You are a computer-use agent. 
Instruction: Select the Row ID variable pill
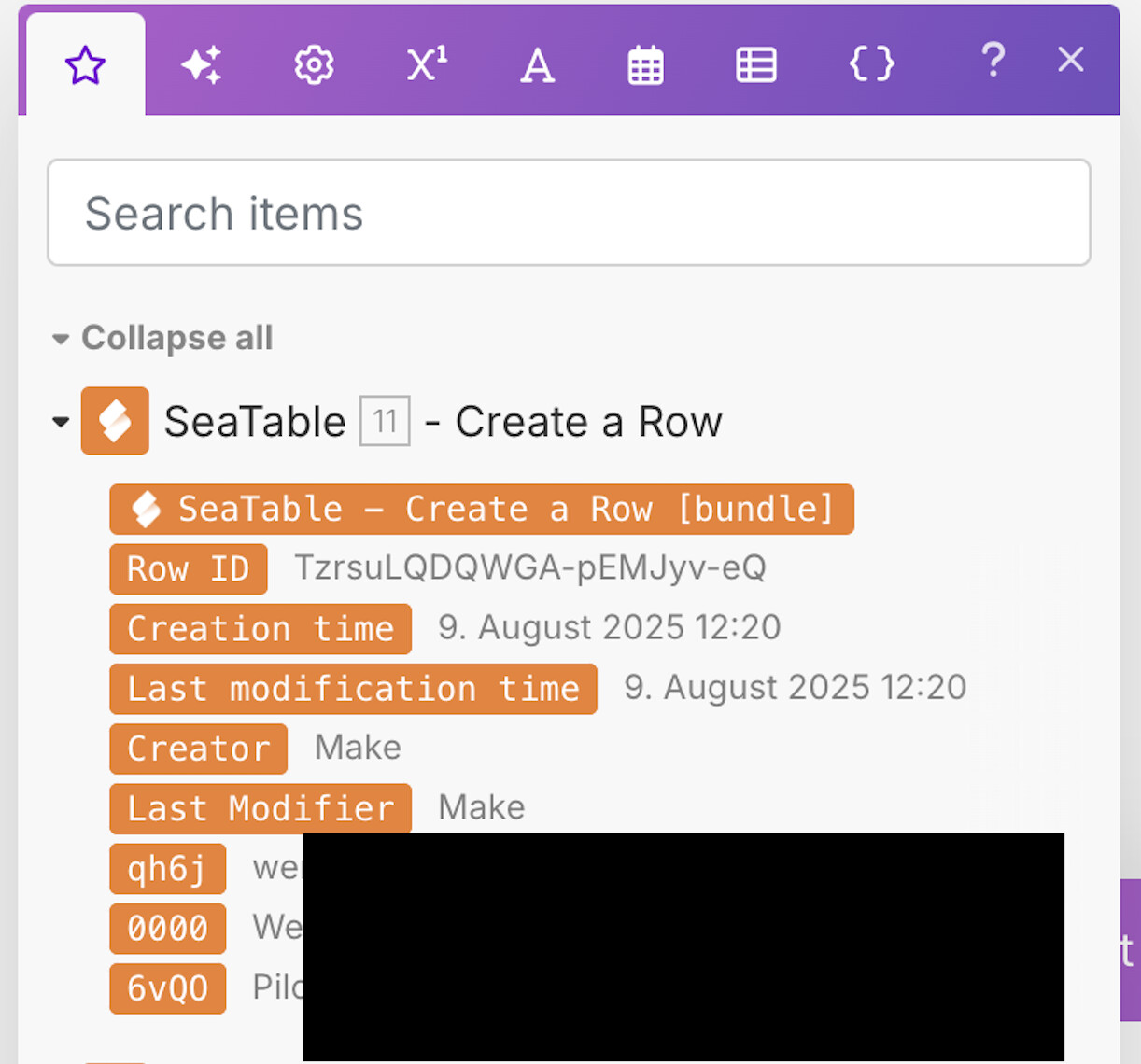(188, 569)
